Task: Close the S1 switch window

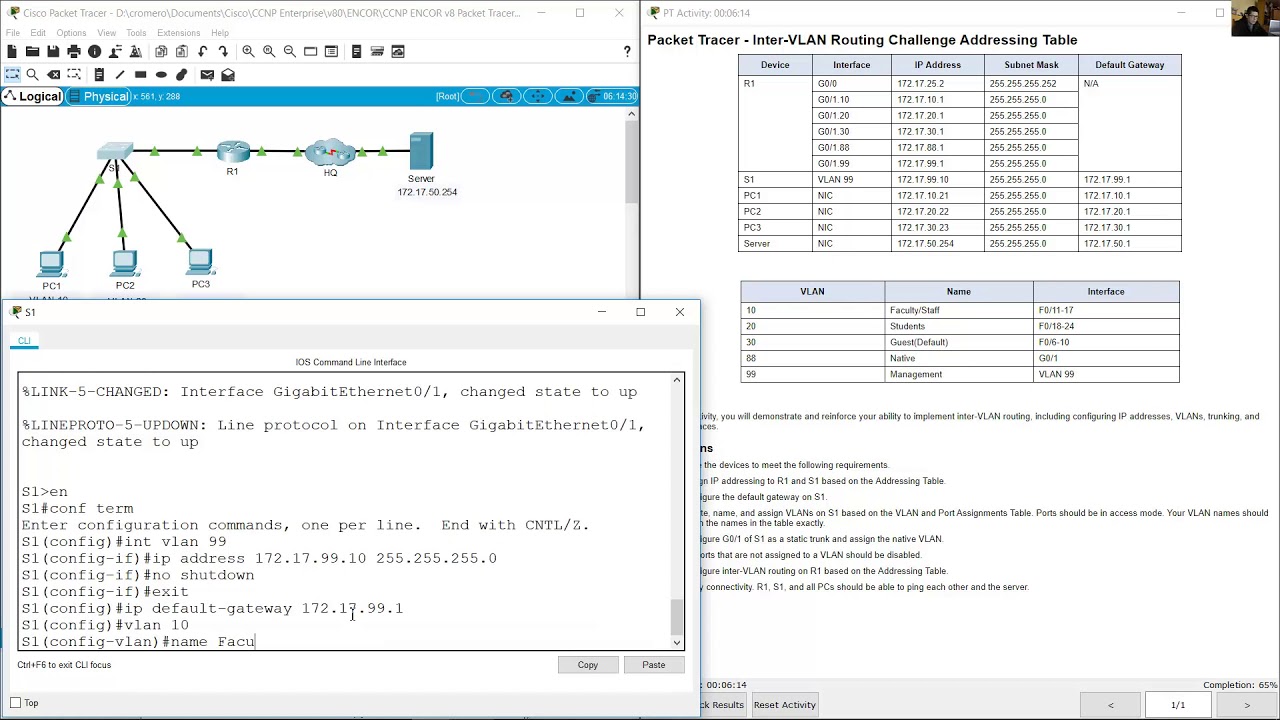Action: (x=680, y=312)
